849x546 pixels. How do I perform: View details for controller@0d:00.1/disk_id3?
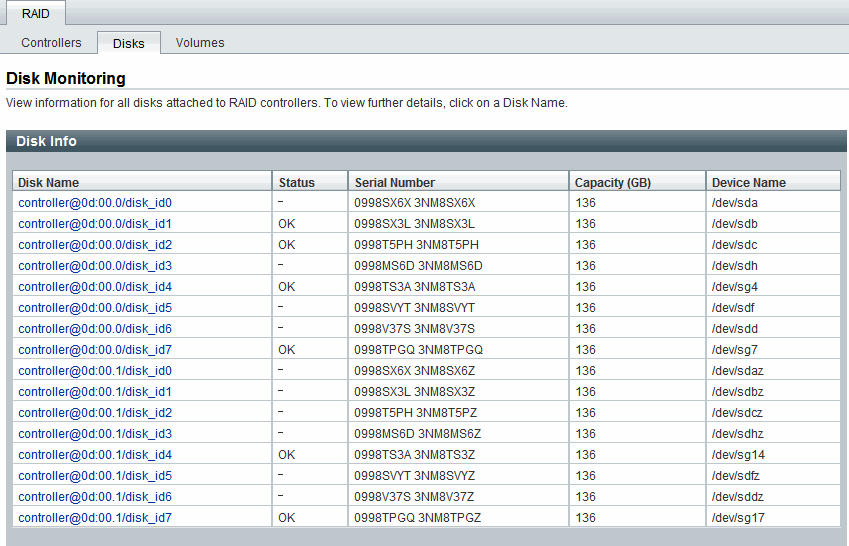[x=95, y=434]
